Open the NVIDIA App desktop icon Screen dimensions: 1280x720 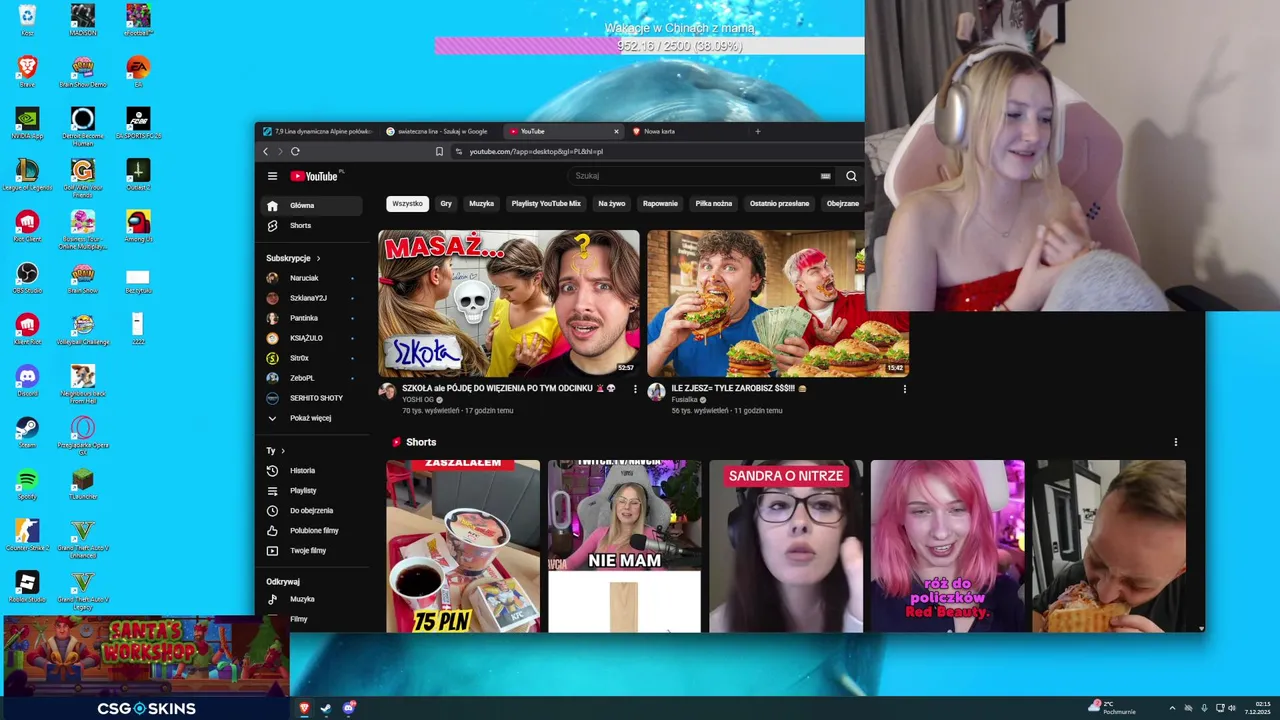27,122
